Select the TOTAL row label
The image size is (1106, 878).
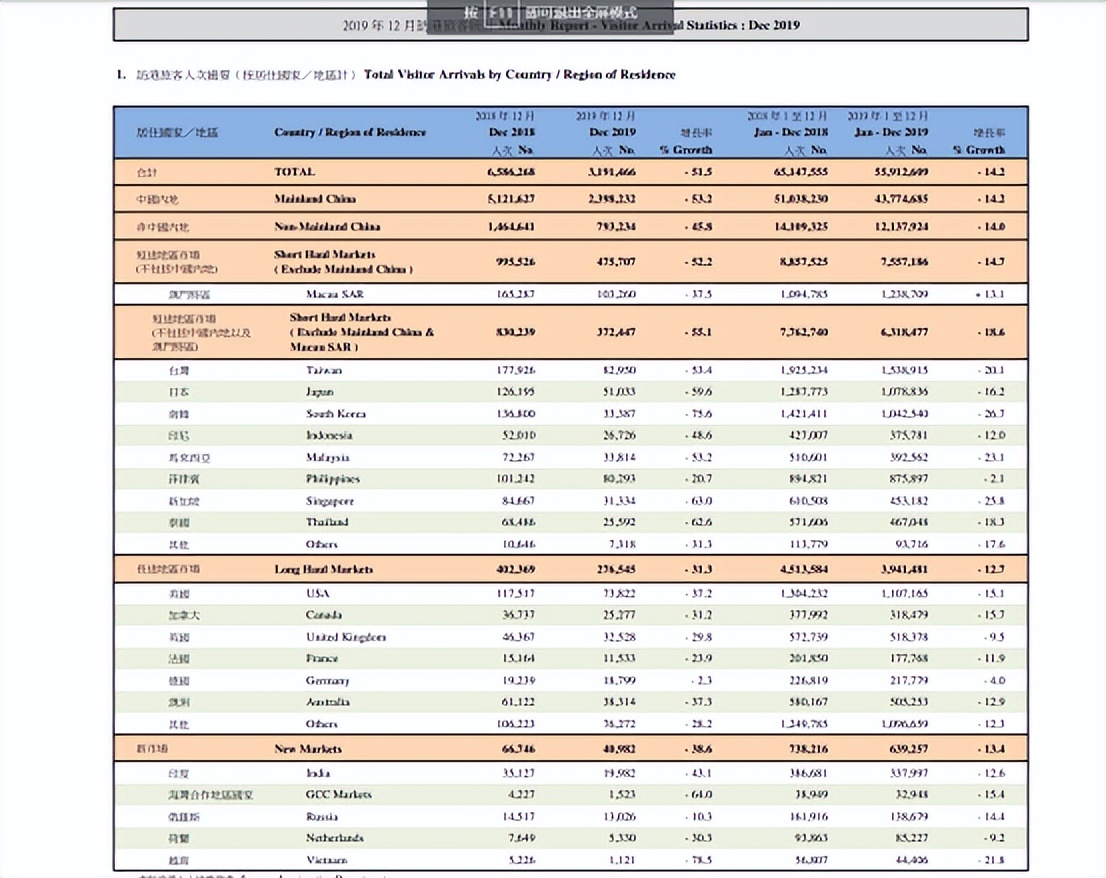[294, 172]
